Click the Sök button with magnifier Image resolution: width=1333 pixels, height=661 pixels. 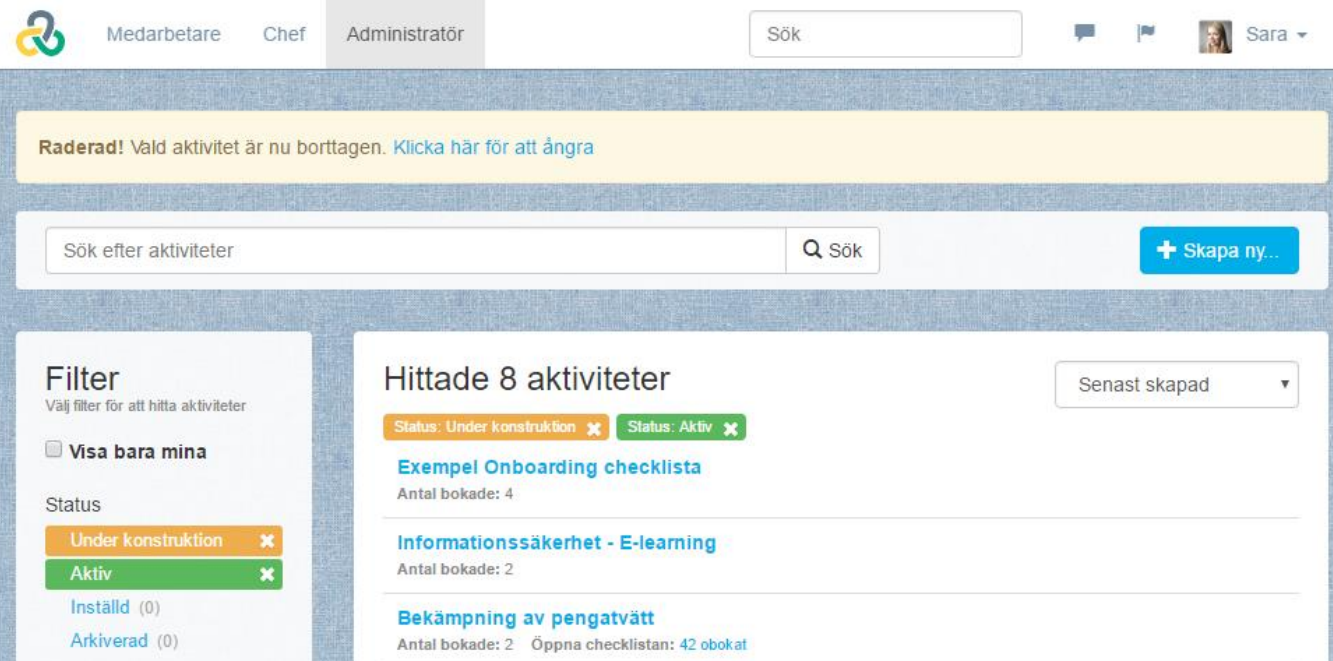[832, 250]
